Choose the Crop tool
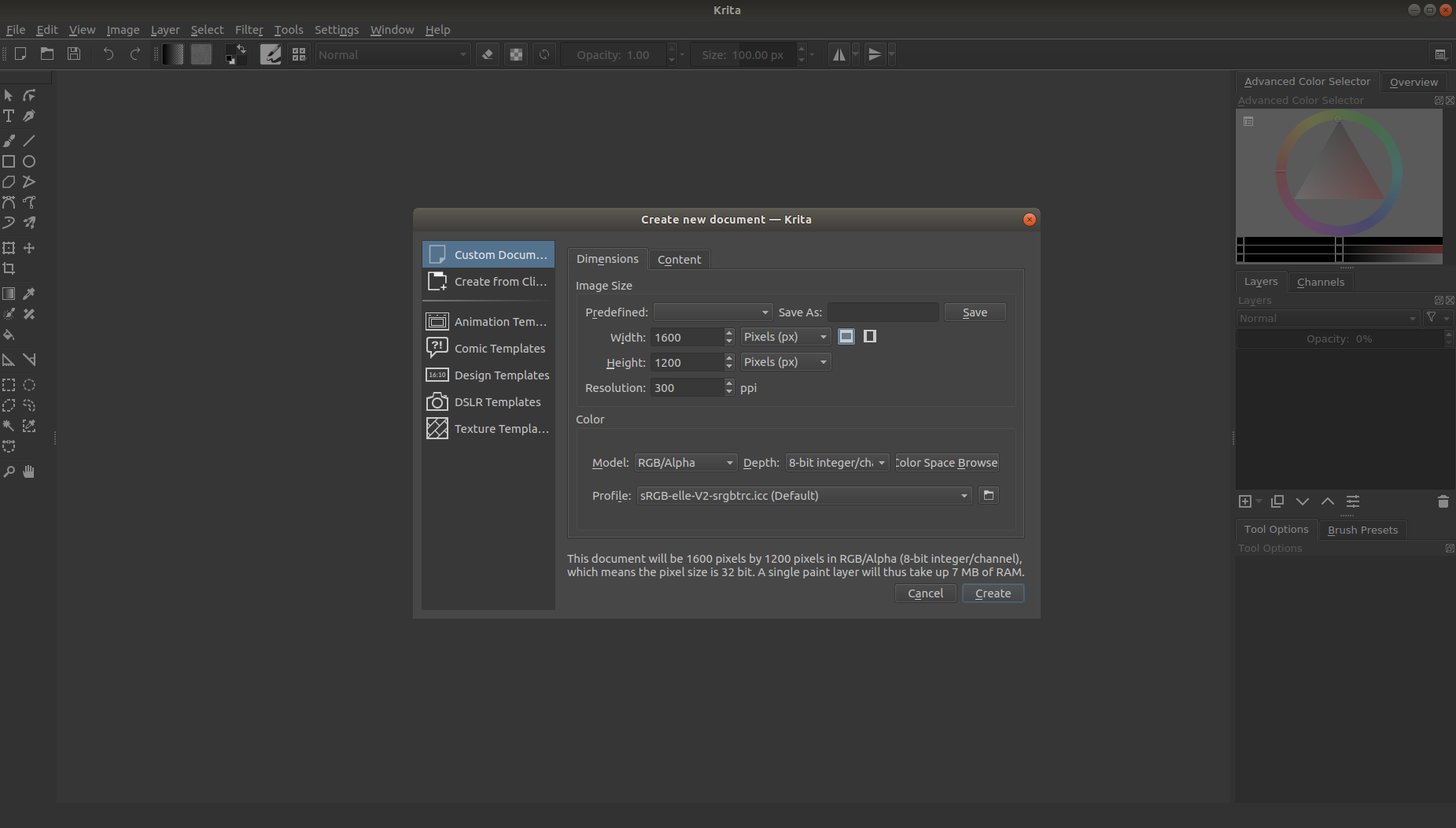 9,268
